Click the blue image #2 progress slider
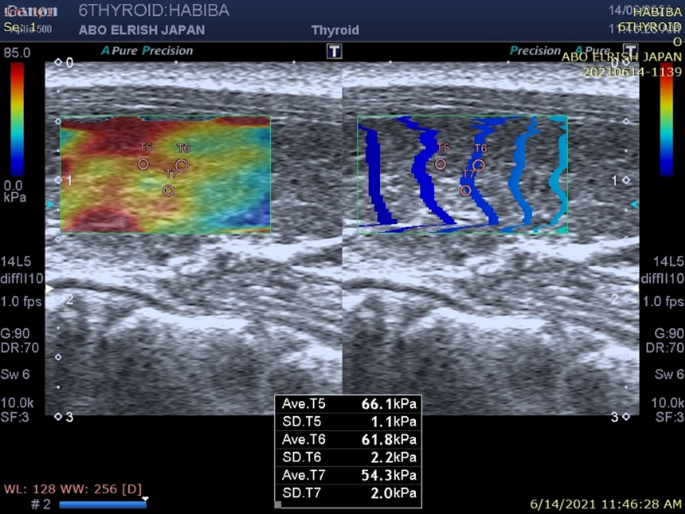 (103, 504)
